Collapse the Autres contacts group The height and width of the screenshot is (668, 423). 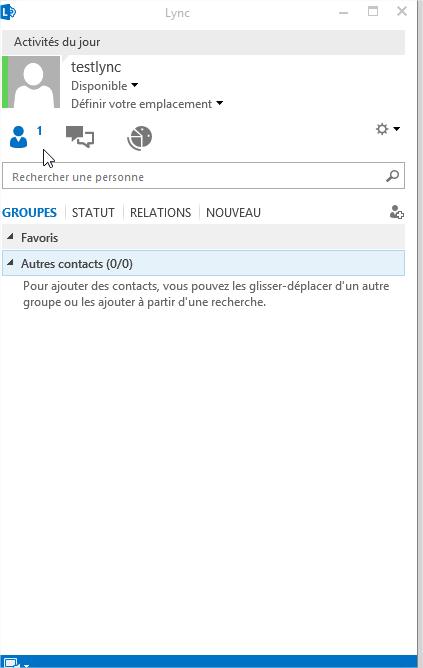coord(10,263)
